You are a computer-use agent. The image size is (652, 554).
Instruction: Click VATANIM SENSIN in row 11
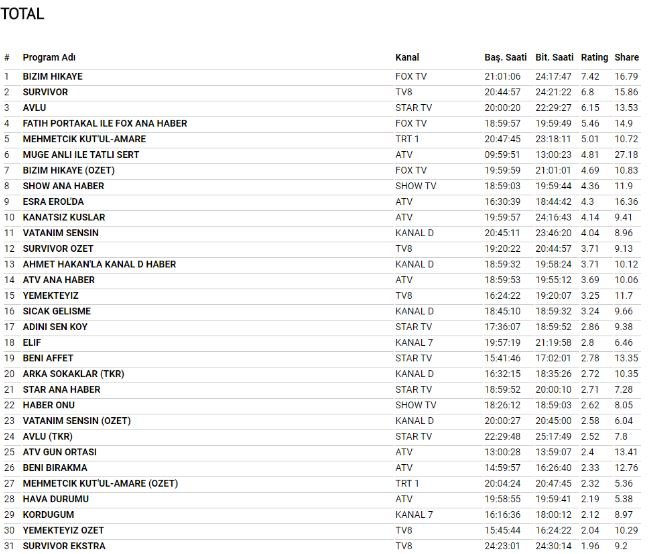pyautogui.click(x=60, y=233)
